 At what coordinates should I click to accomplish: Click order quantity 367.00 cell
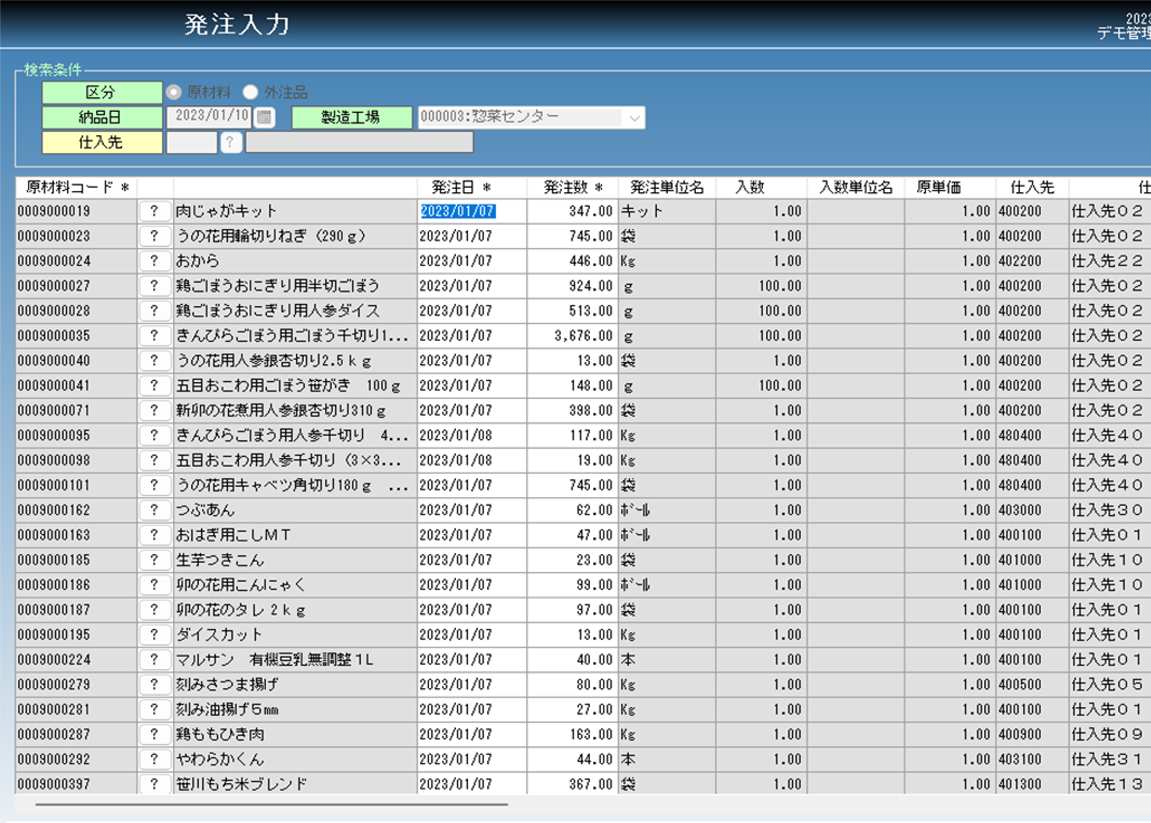coord(573,784)
